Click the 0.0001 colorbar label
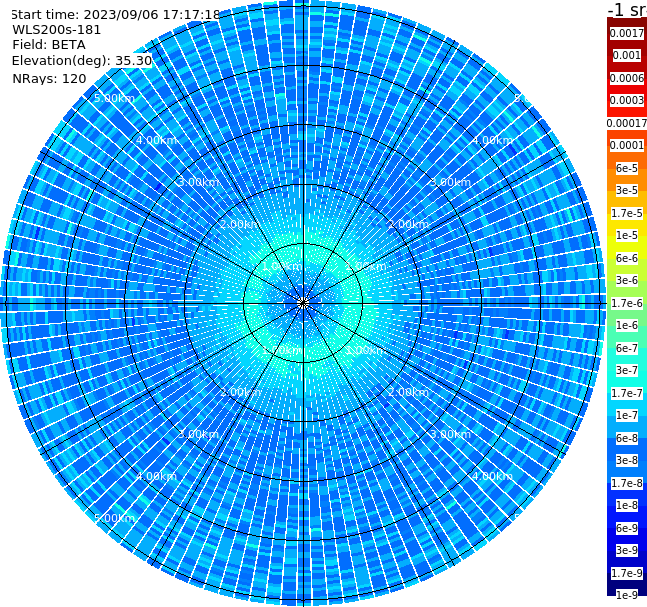The height and width of the screenshot is (607, 647). (627, 145)
